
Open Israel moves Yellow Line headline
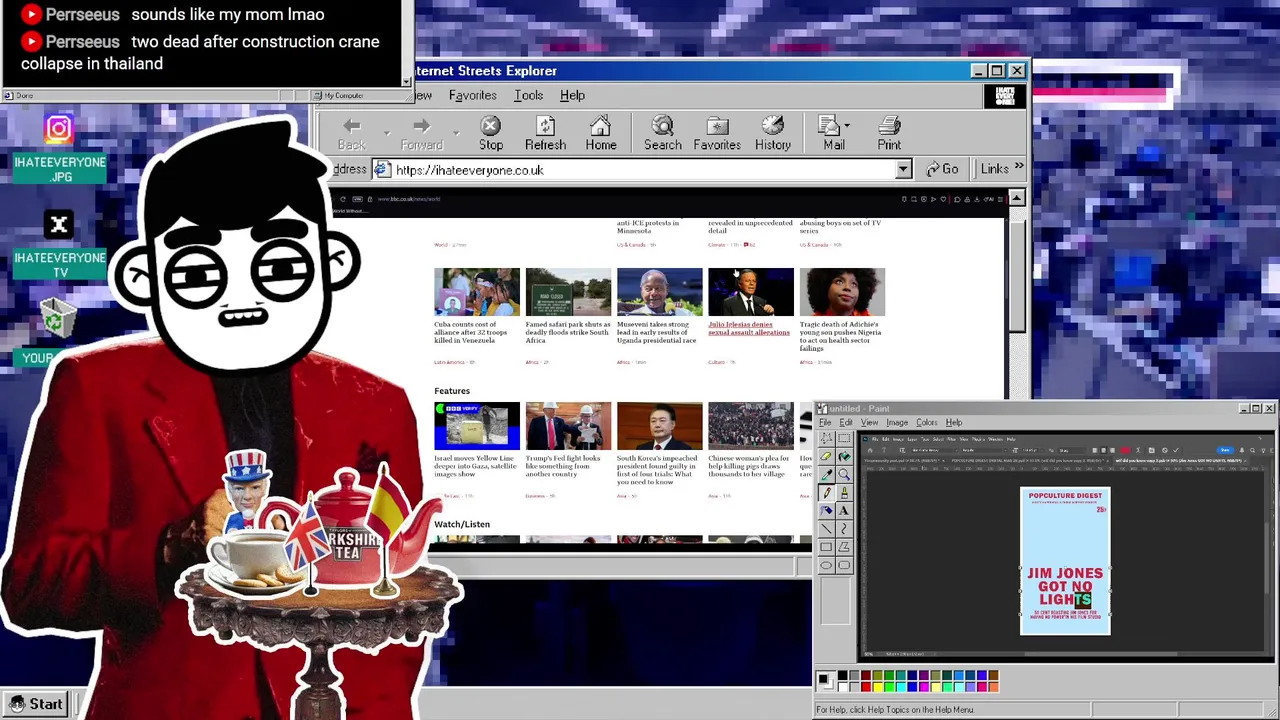coord(475,466)
